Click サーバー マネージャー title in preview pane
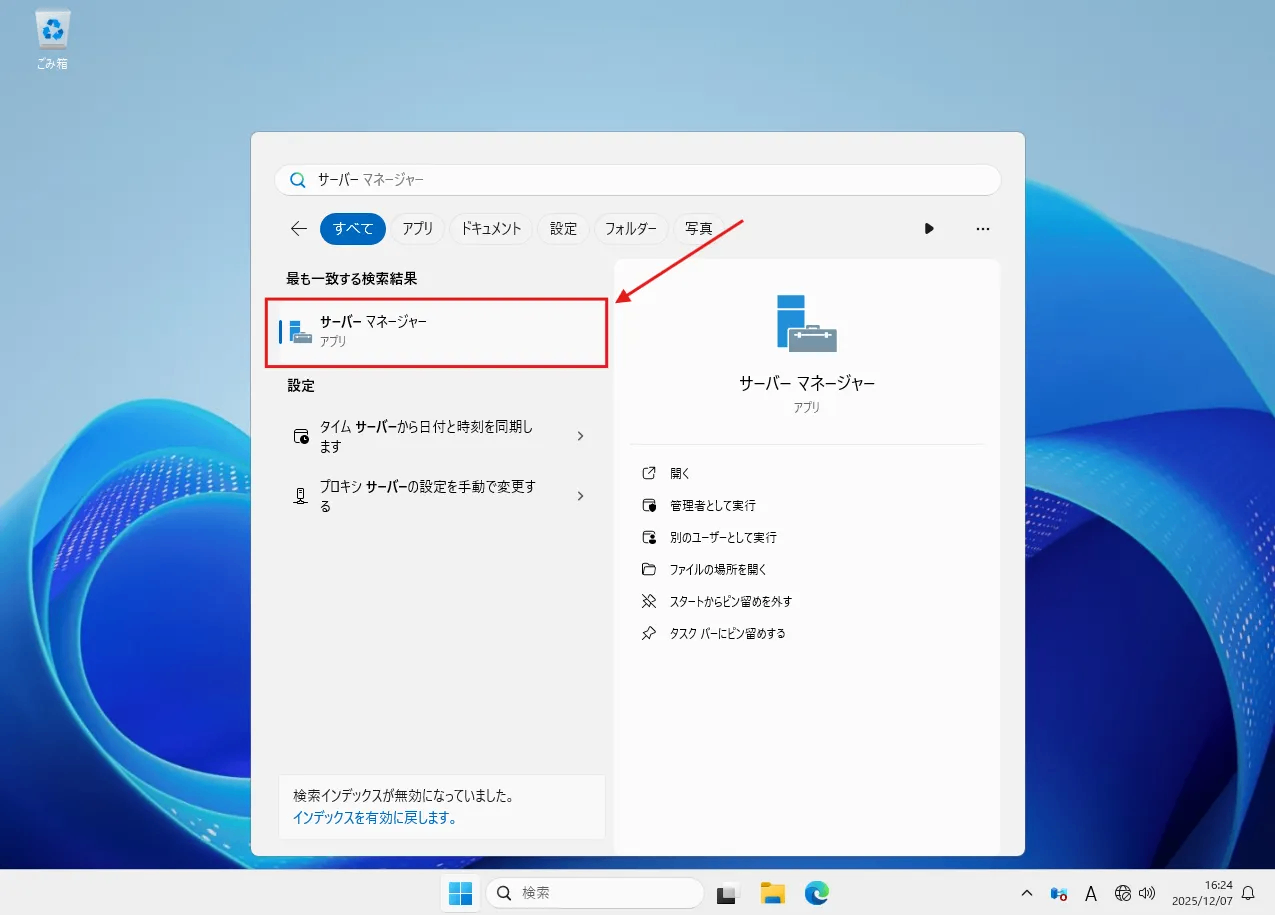Image resolution: width=1275 pixels, height=915 pixels. pyautogui.click(x=807, y=384)
